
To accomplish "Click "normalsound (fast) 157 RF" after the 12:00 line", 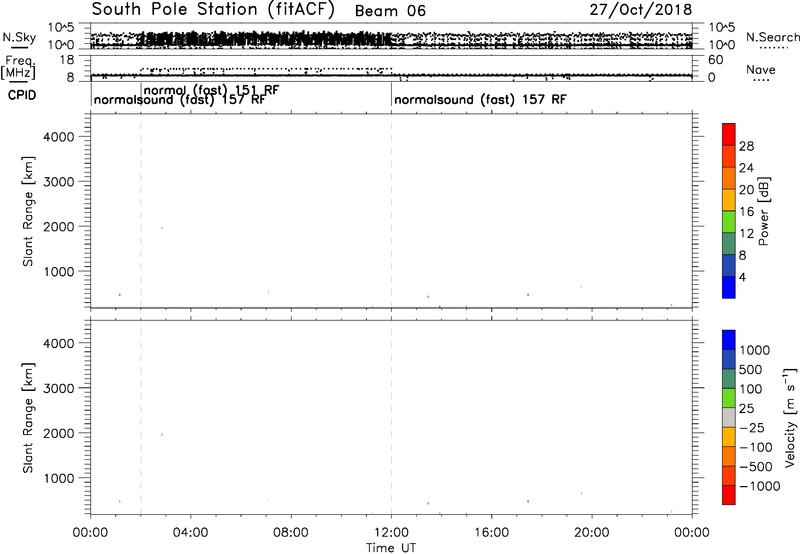I will (480, 99).
